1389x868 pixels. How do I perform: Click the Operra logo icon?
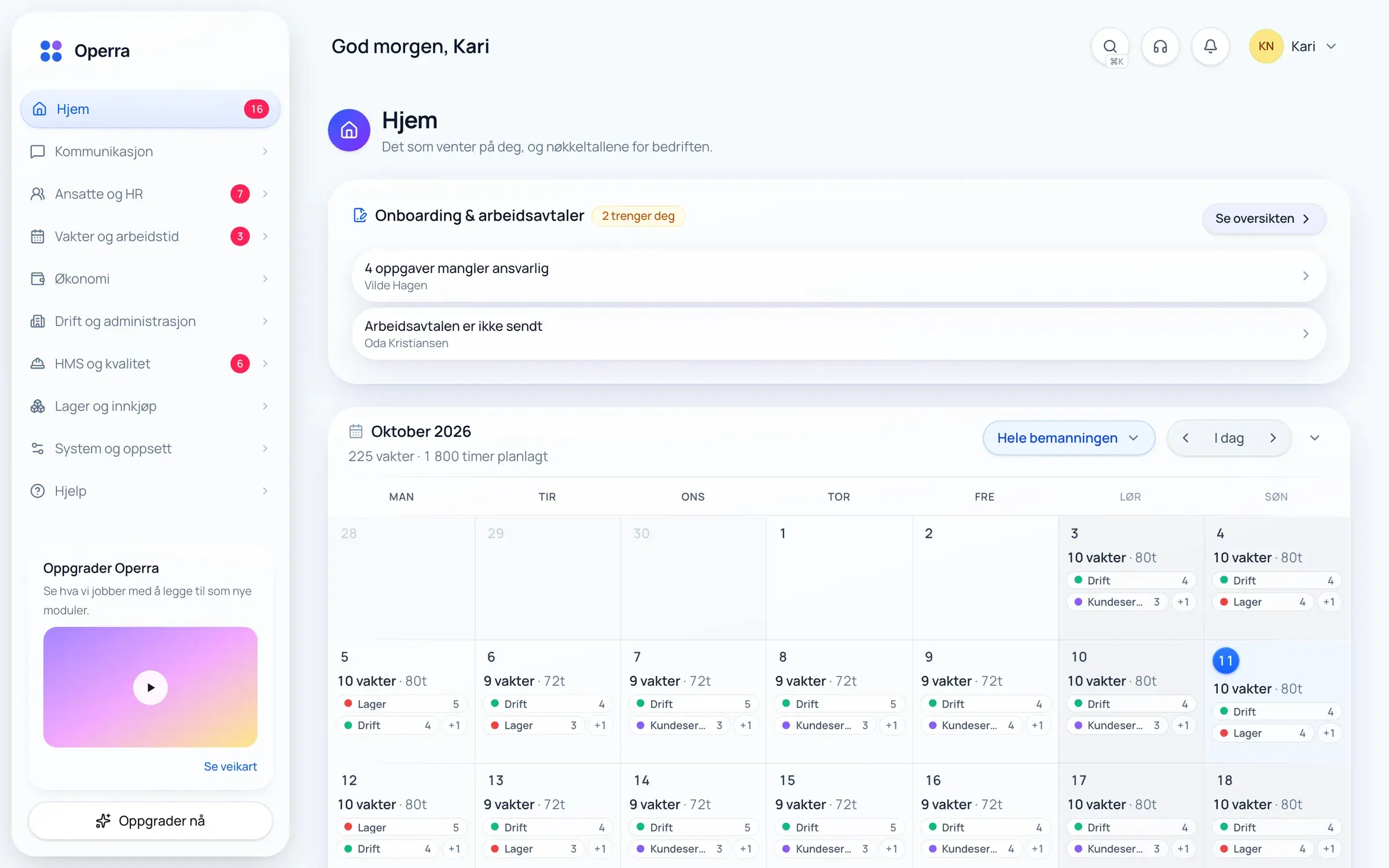(51, 51)
